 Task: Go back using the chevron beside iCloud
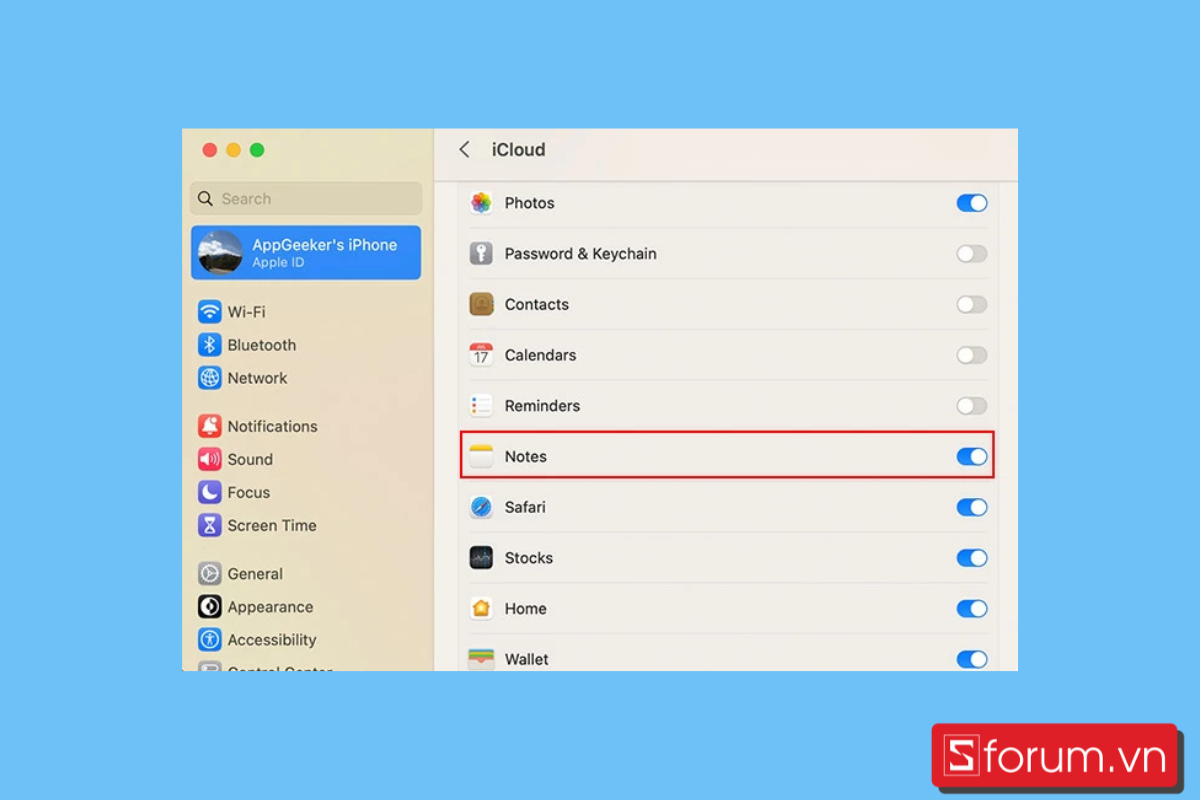464,149
